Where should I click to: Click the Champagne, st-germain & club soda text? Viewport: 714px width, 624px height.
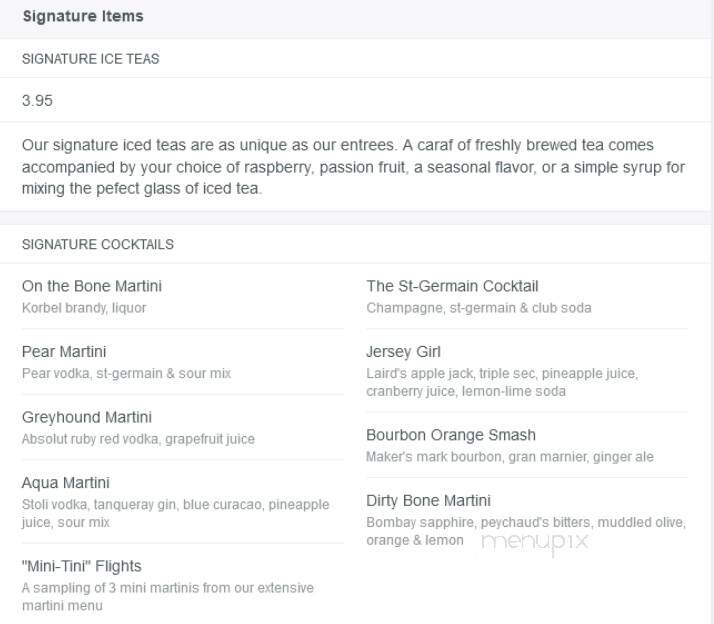[x=479, y=308]
